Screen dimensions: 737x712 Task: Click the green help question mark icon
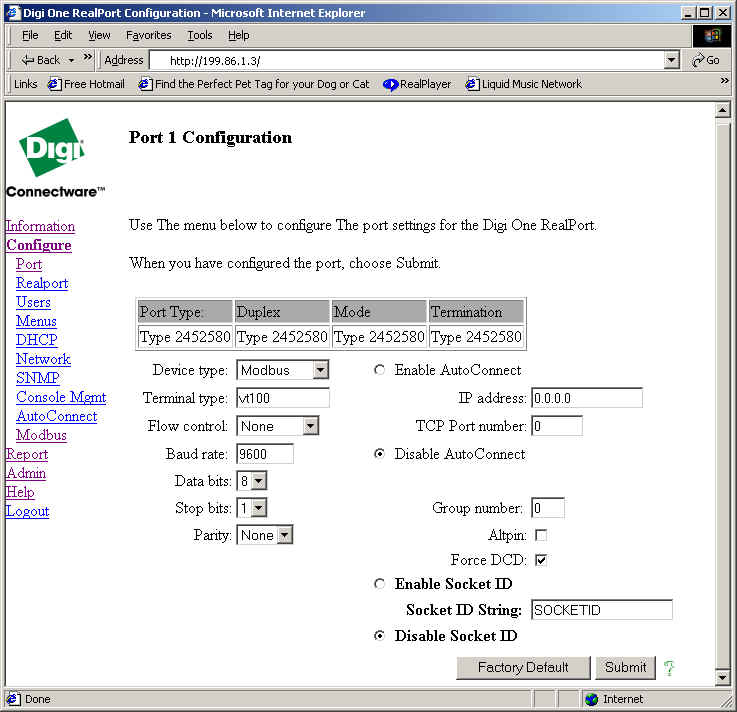669,667
